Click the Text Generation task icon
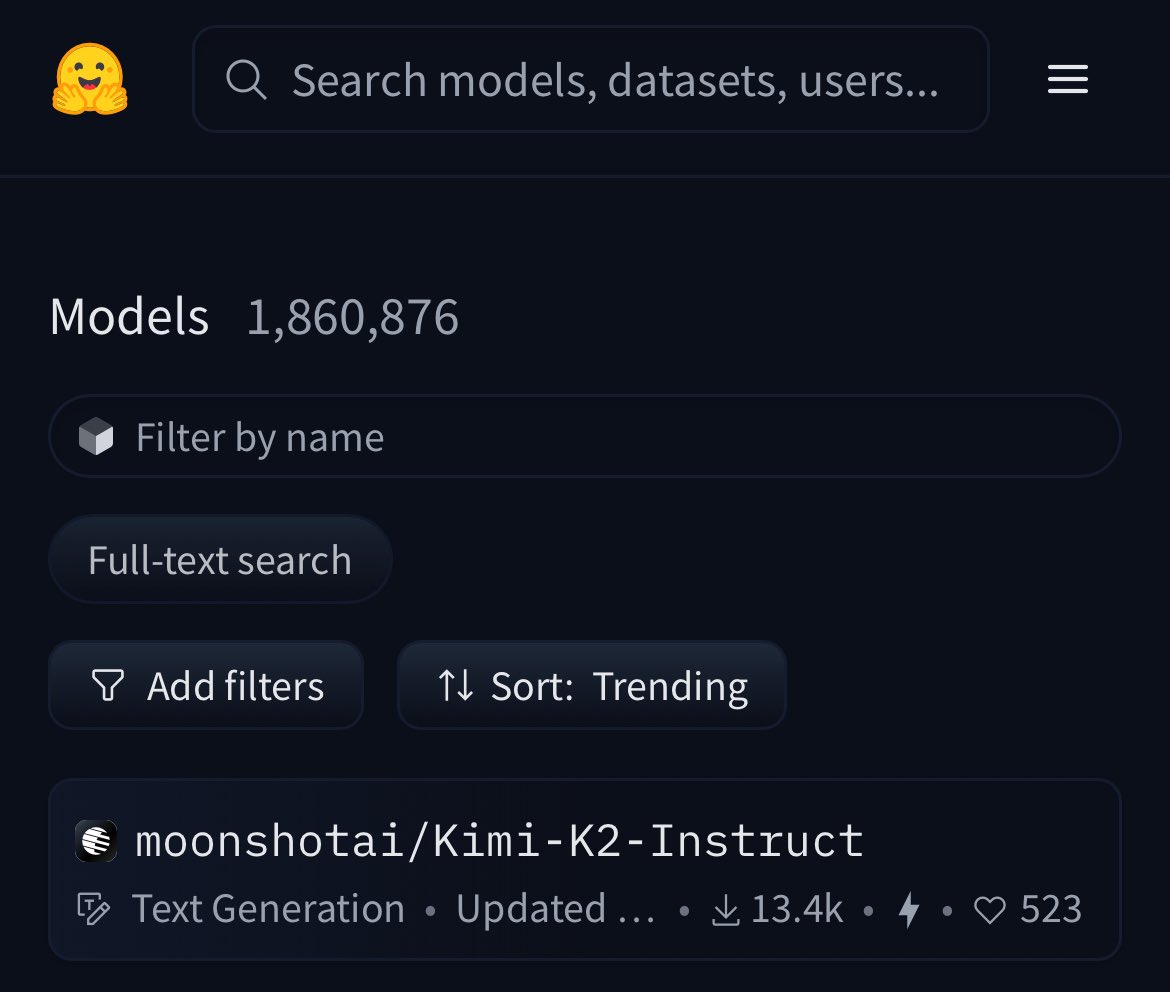Viewport: 1170px width, 992px height. tap(94, 909)
